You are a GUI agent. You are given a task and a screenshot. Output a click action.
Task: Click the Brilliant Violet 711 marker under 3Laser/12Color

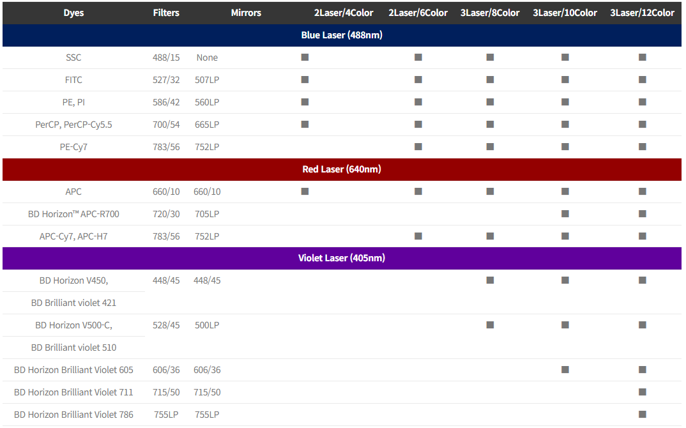(642, 392)
